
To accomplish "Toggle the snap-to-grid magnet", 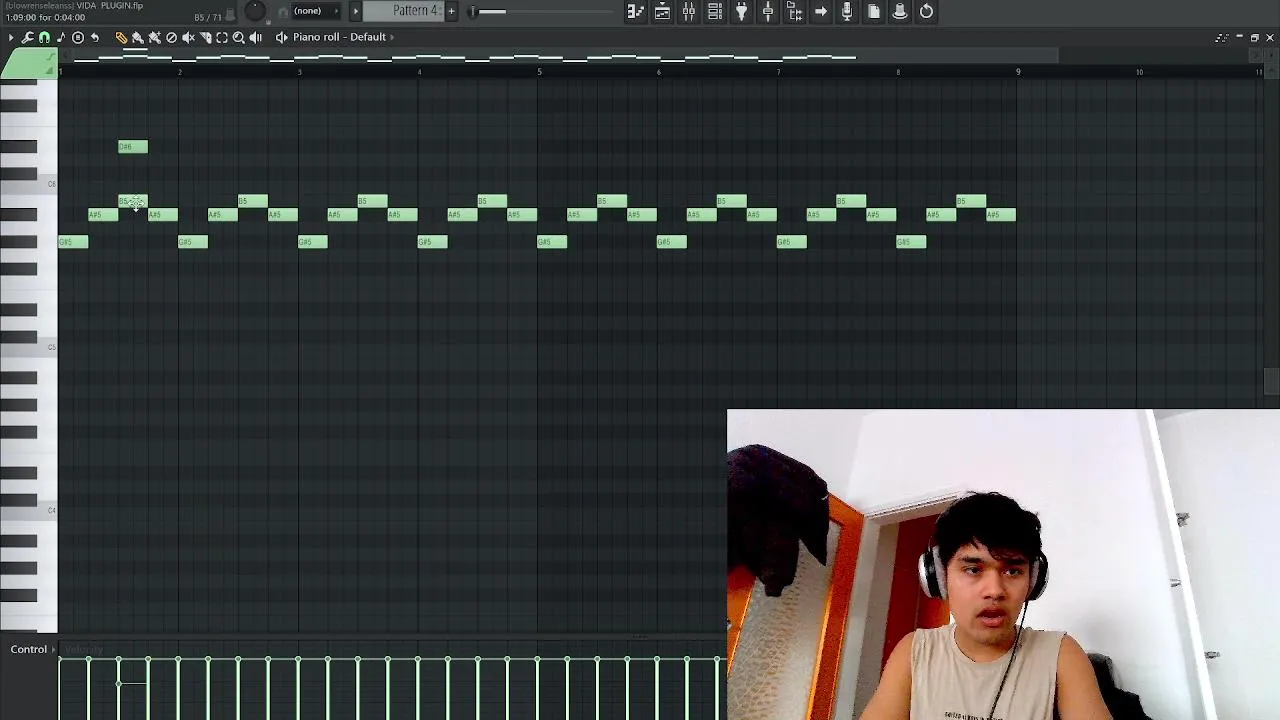I will point(44,37).
